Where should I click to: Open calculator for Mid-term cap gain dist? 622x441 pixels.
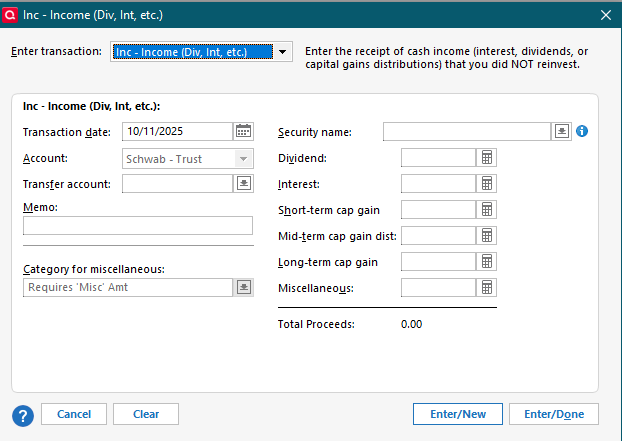pos(487,236)
